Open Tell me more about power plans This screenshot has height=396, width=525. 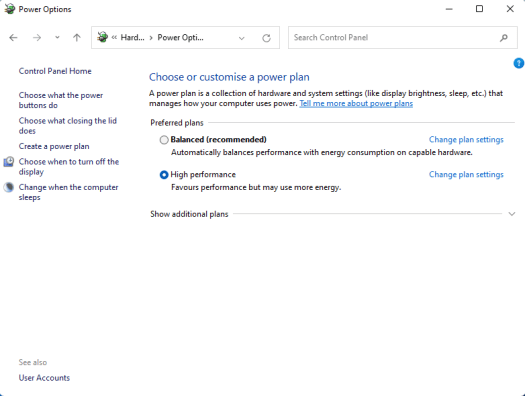(356, 103)
